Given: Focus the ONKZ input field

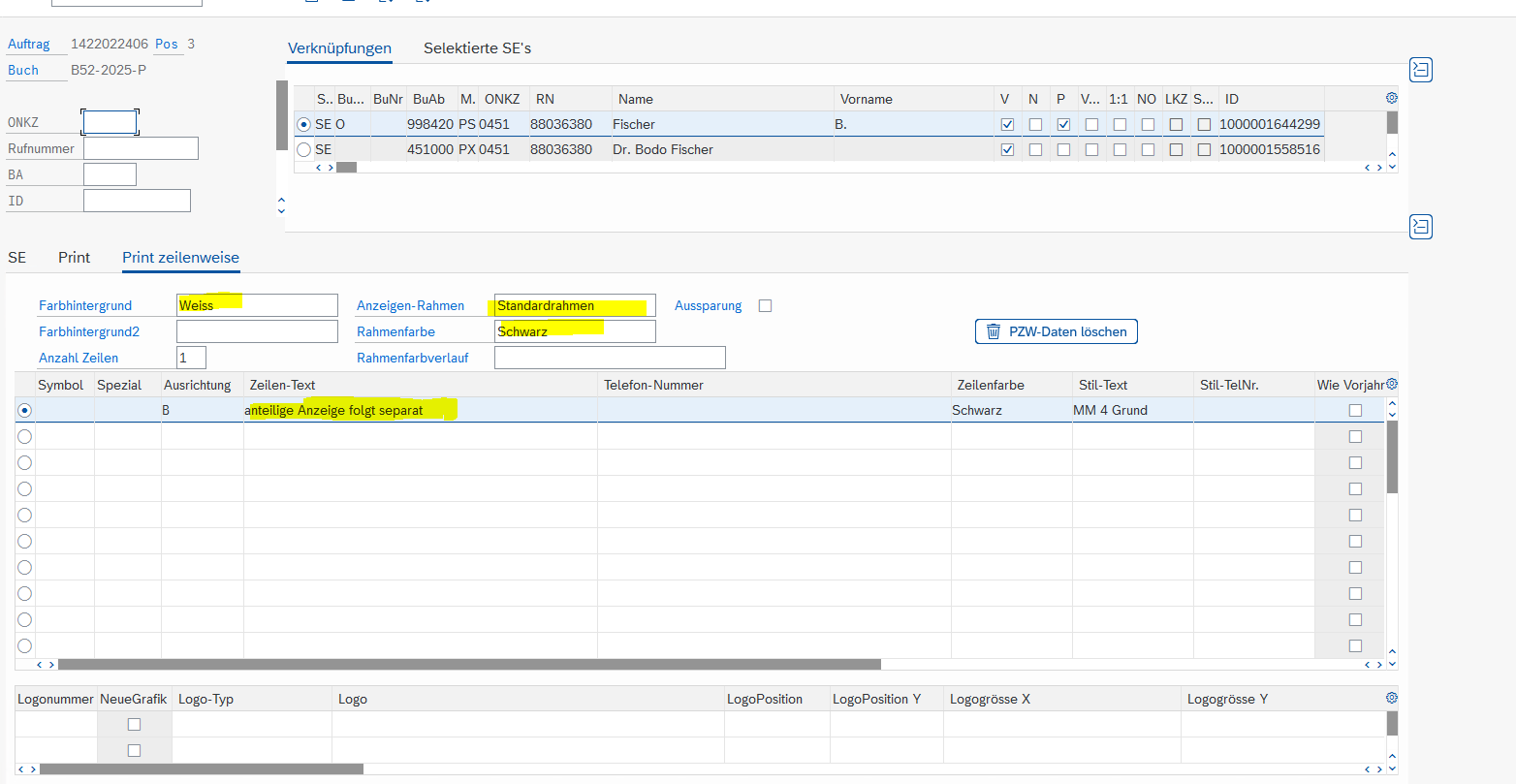Looking at the screenshot, I should point(110,122).
